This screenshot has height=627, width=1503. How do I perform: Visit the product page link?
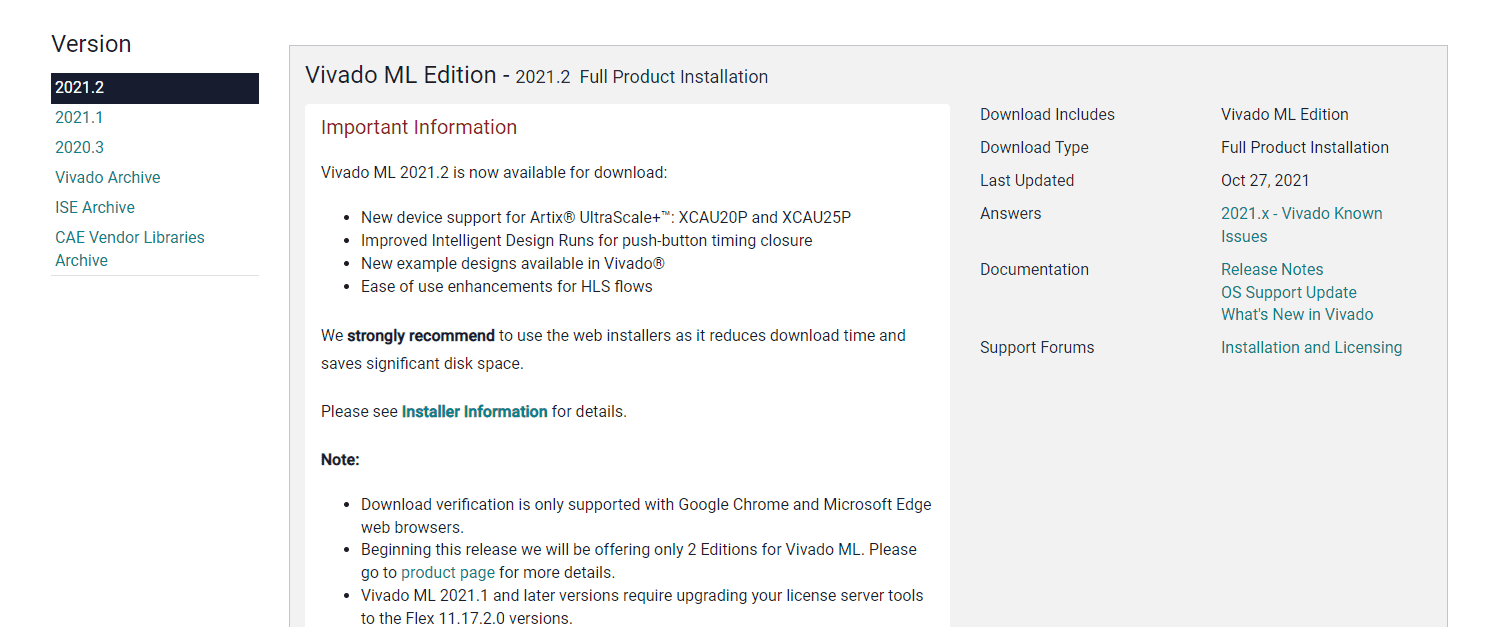448,573
